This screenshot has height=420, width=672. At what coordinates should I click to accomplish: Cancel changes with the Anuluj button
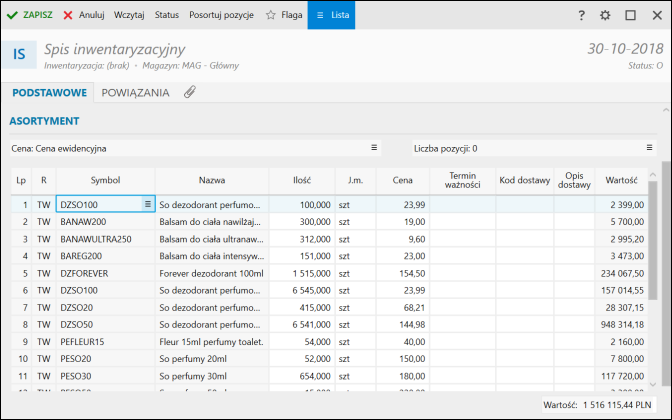(84, 15)
